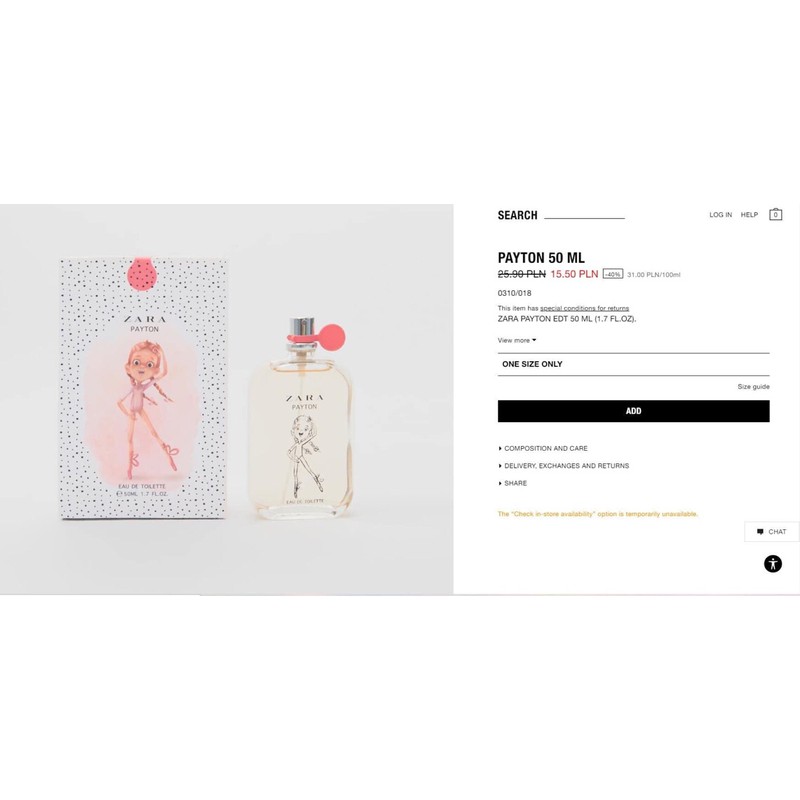Click the search input line

pos(584,215)
